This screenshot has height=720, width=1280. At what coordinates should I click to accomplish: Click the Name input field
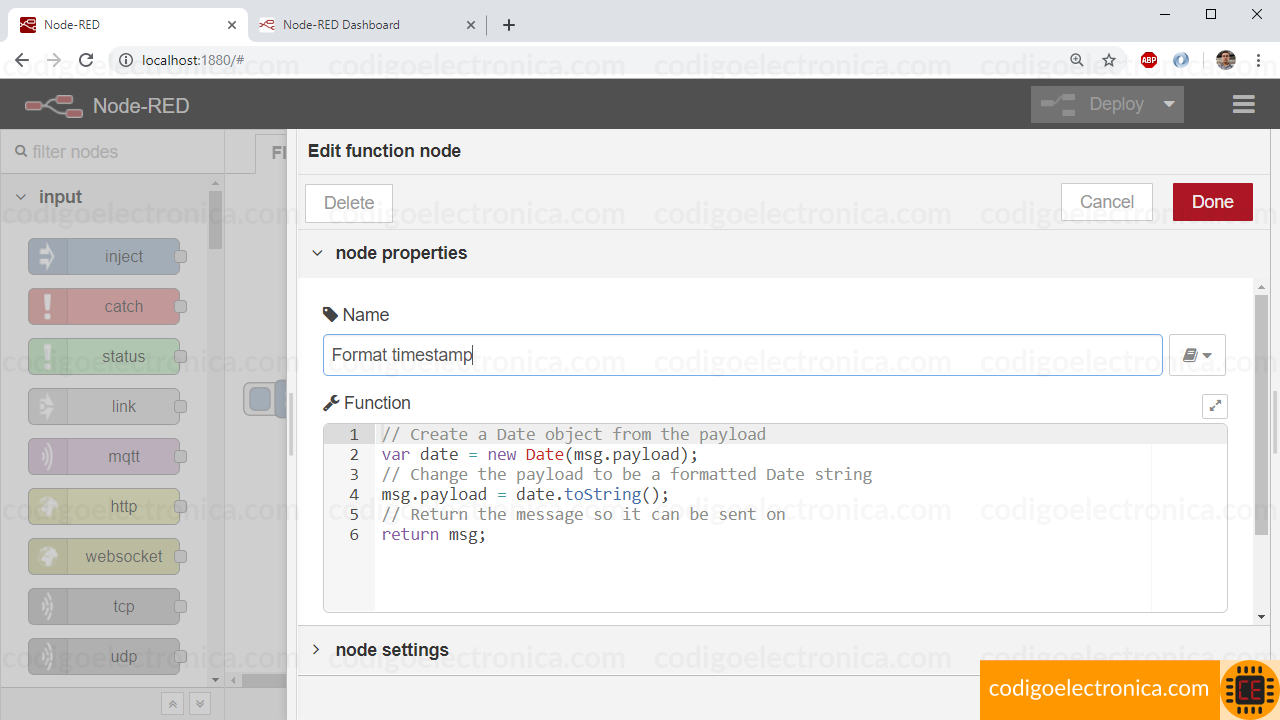742,355
